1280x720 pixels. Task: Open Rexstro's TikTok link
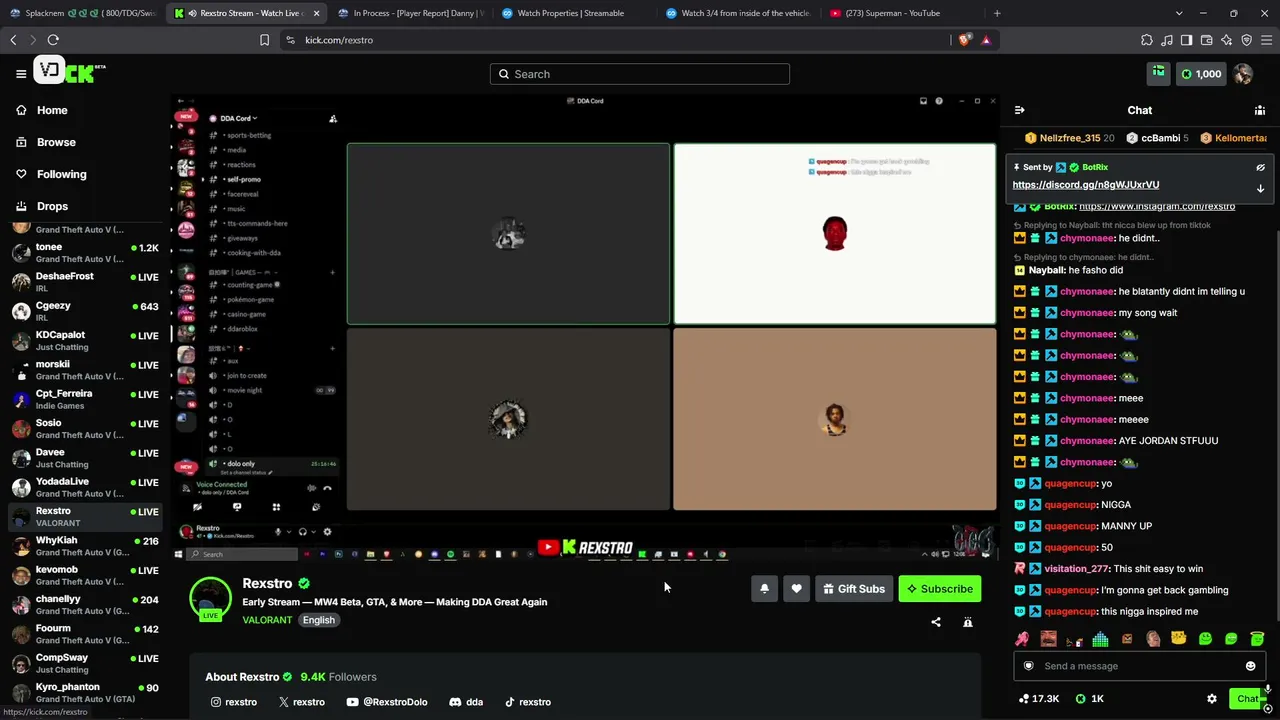(x=527, y=702)
